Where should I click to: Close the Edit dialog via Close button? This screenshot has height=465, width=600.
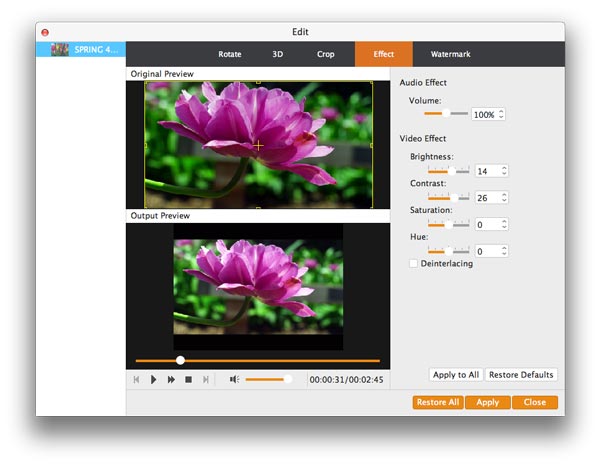pos(535,402)
